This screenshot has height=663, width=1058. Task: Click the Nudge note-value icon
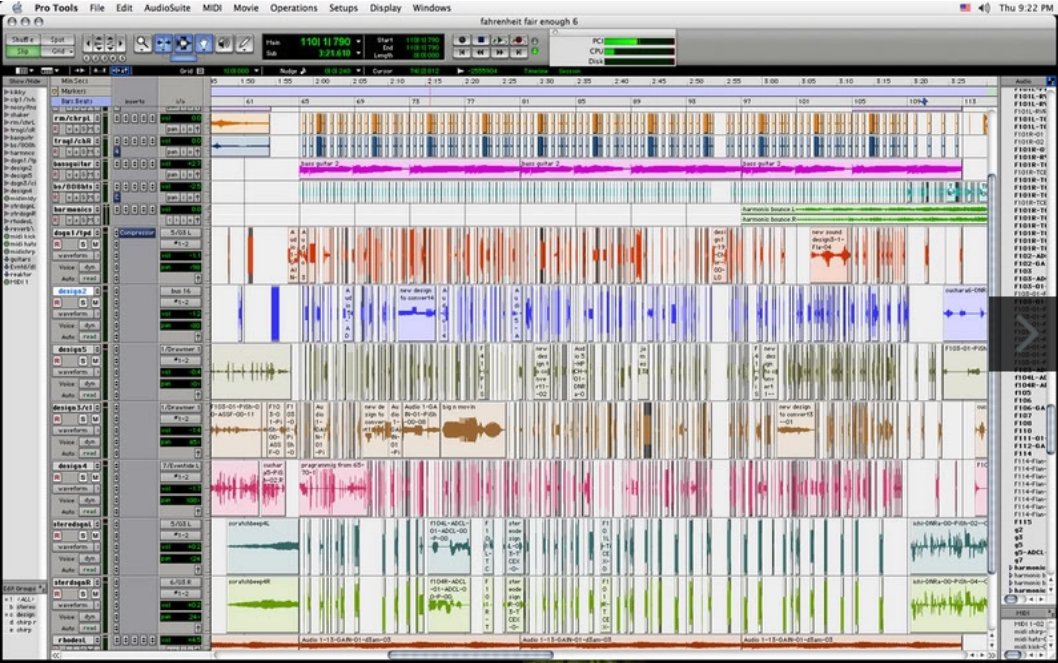[303, 71]
